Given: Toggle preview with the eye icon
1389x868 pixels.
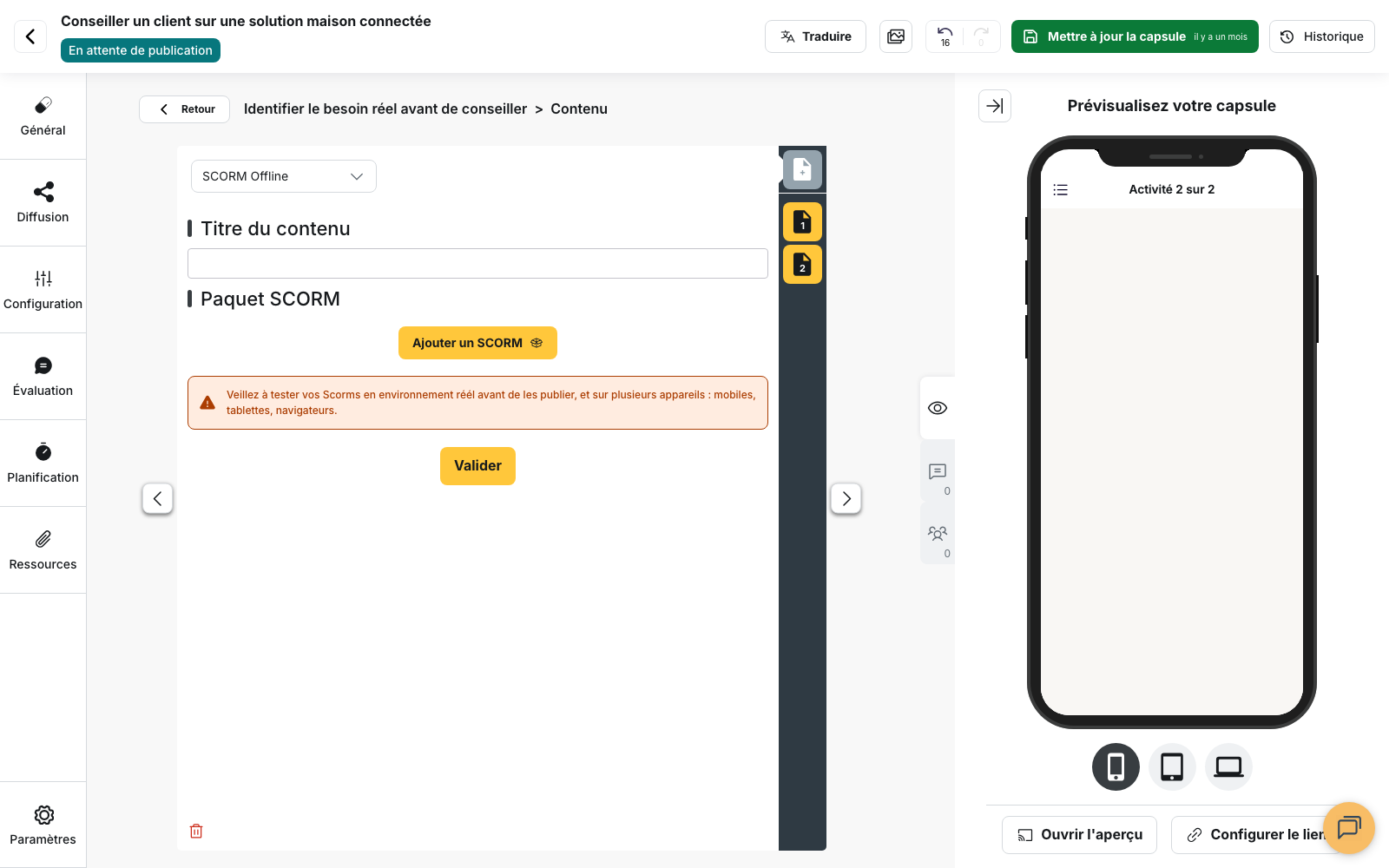Looking at the screenshot, I should pos(938,408).
